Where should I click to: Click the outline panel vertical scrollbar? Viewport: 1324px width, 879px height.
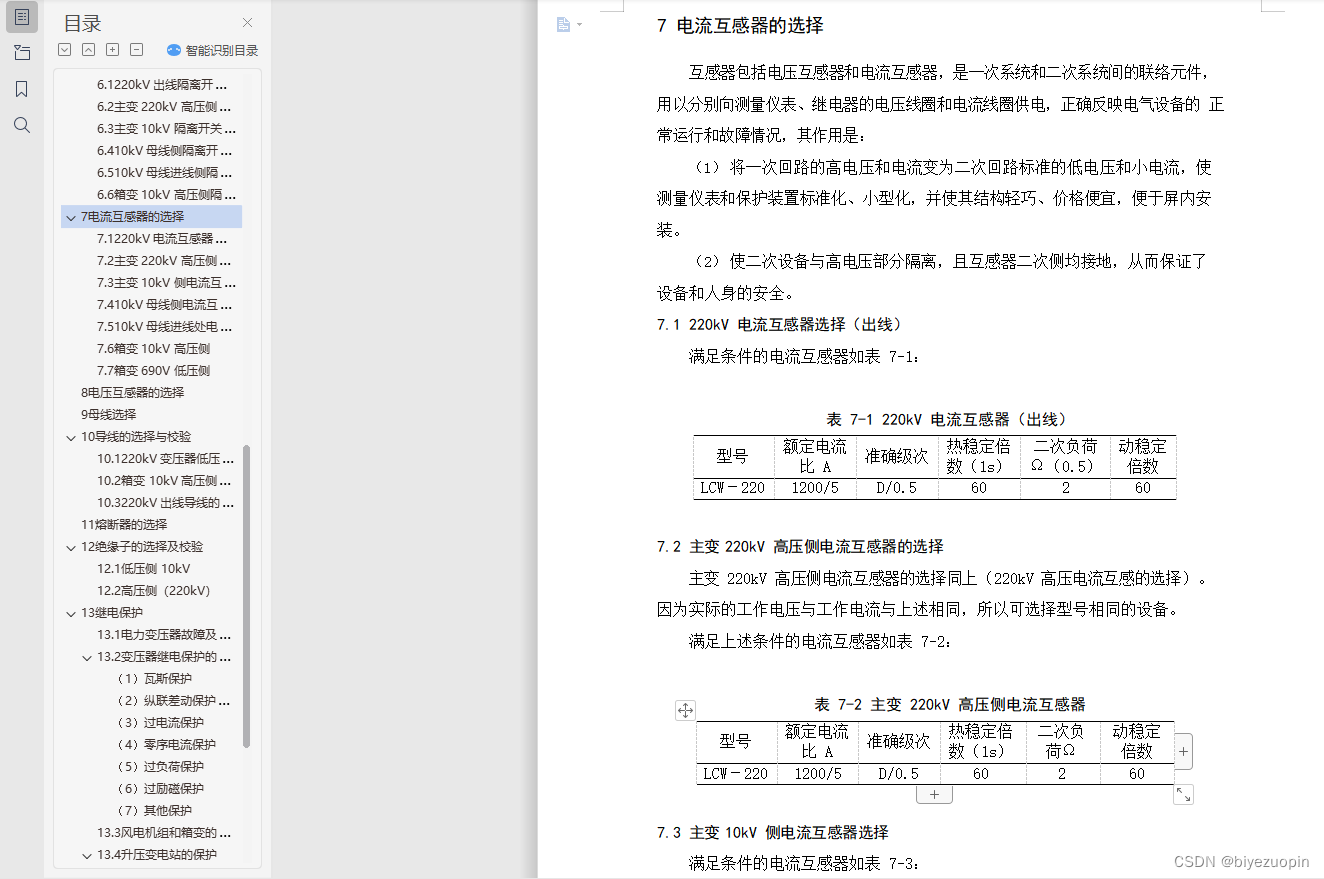tap(247, 596)
